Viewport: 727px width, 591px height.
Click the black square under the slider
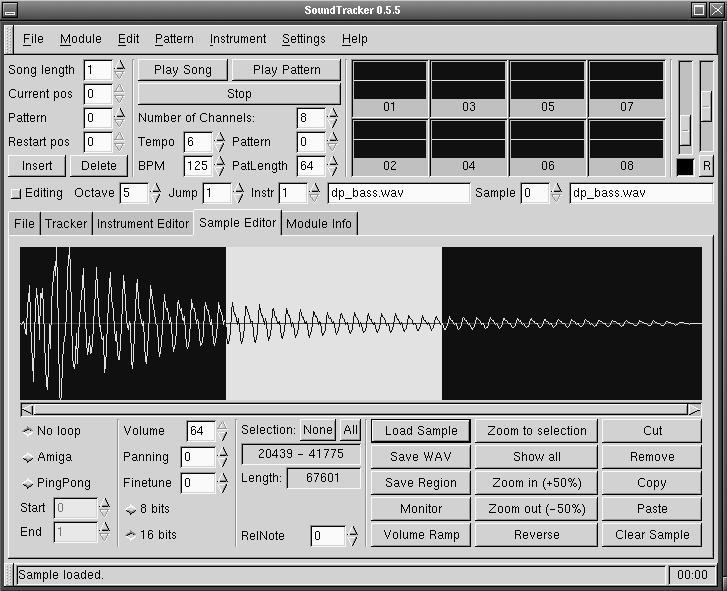pyautogui.click(x=685, y=166)
